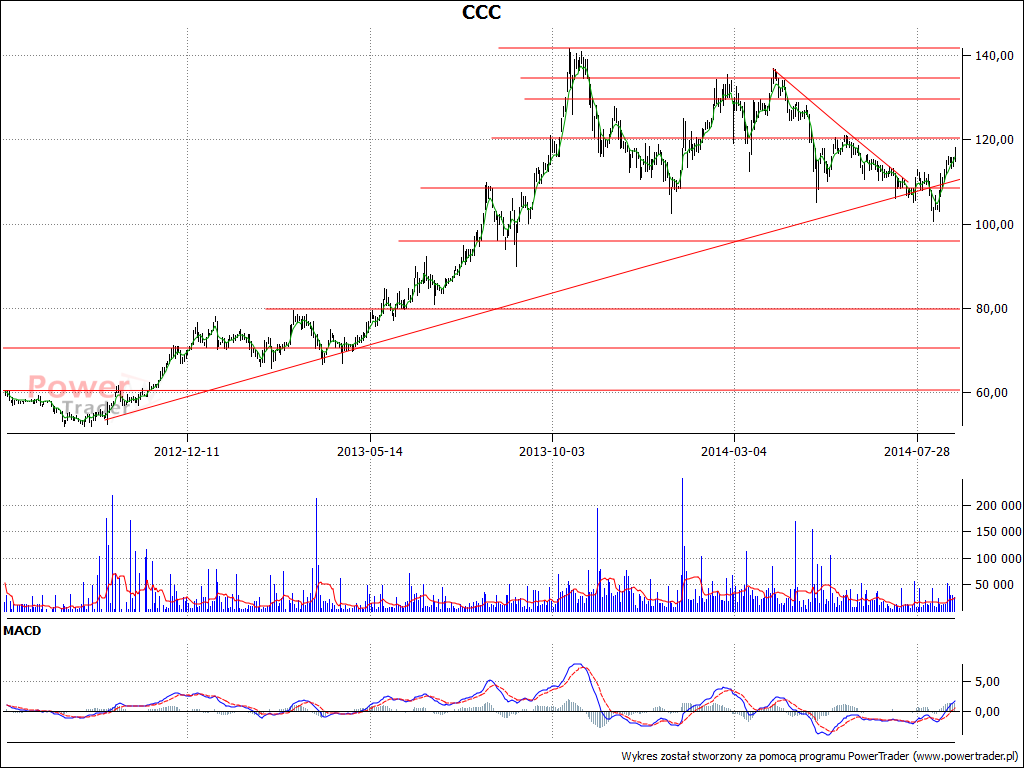The image size is (1024, 768).
Task: Click the 2013-10-03 date label
Action: [552, 451]
